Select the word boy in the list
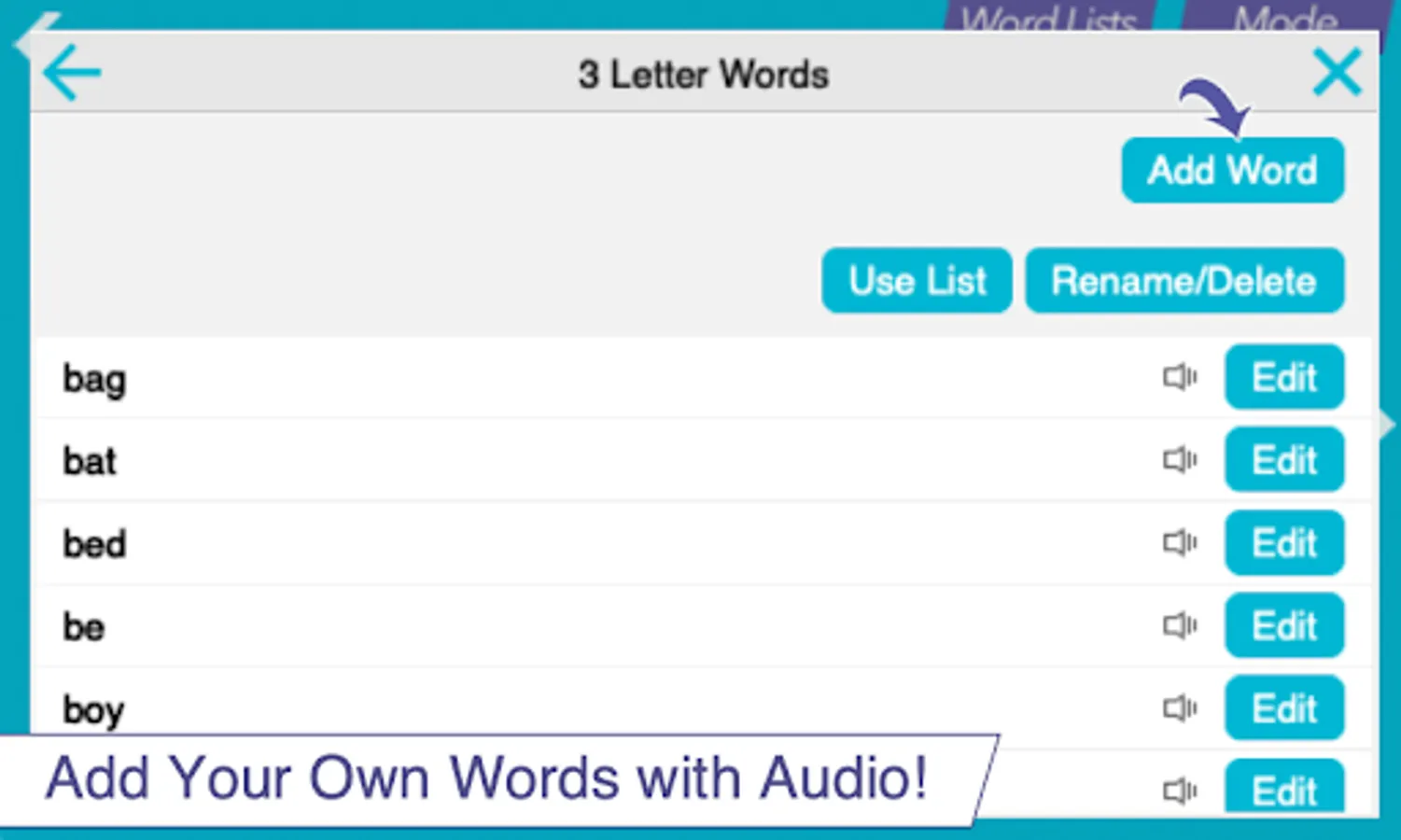 pyautogui.click(x=93, y=710)
